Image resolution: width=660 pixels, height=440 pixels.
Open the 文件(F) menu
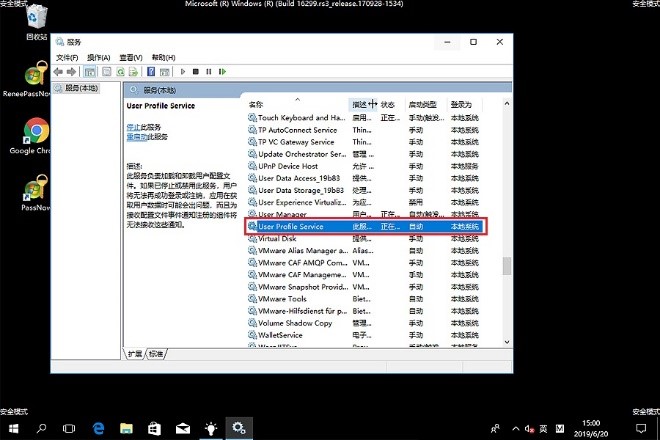pos(67,57)
